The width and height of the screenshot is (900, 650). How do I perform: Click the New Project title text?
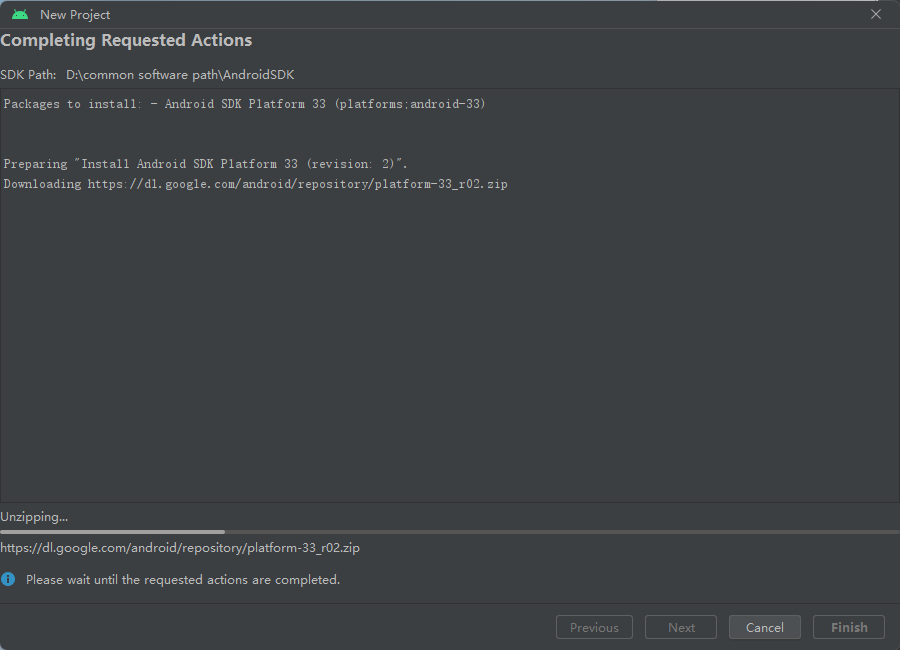75,15
